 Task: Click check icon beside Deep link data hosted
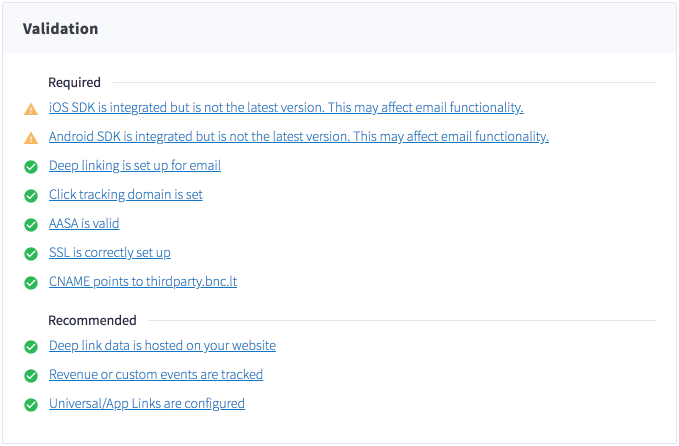[31, 347]
